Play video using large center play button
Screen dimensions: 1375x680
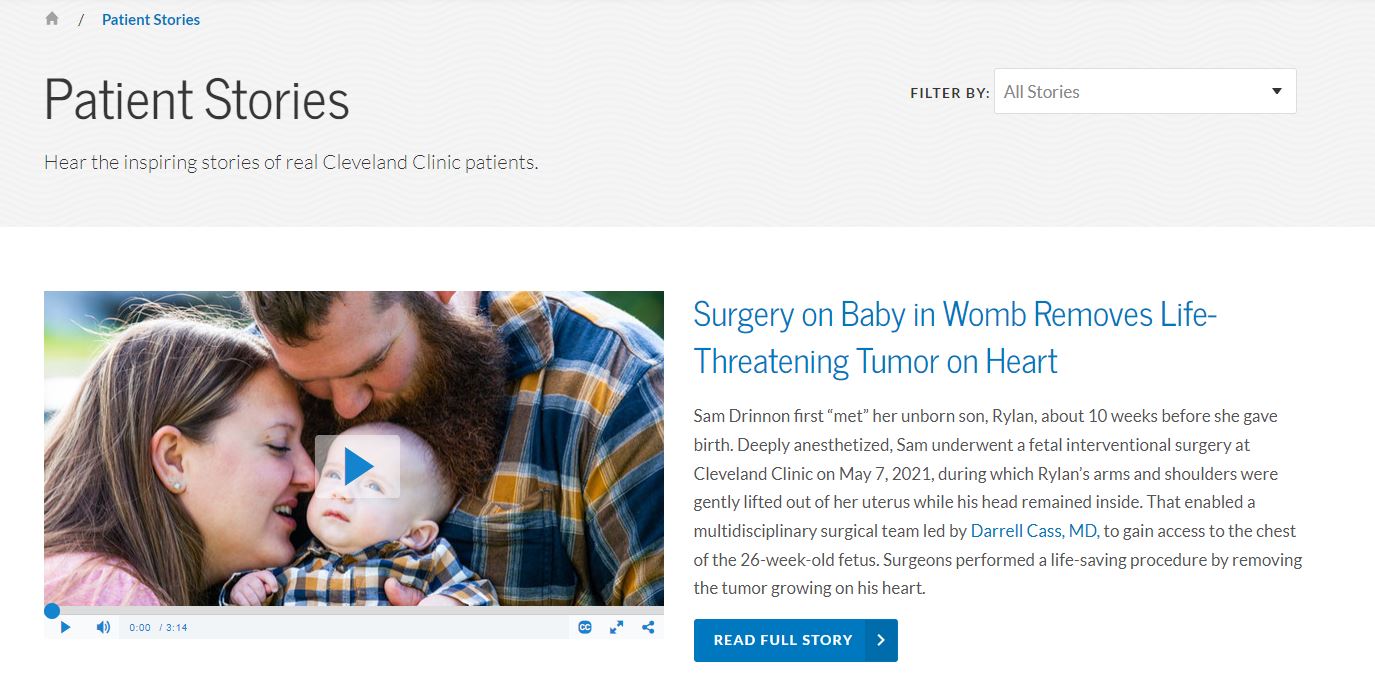tap(357, 466)
